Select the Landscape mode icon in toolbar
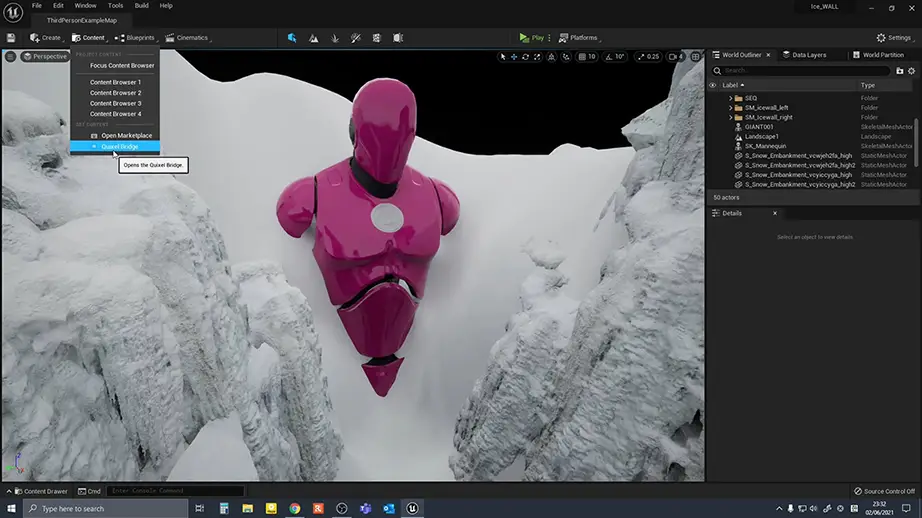The image size is (922, 518). pyautogui.click(x=314, y=38)
